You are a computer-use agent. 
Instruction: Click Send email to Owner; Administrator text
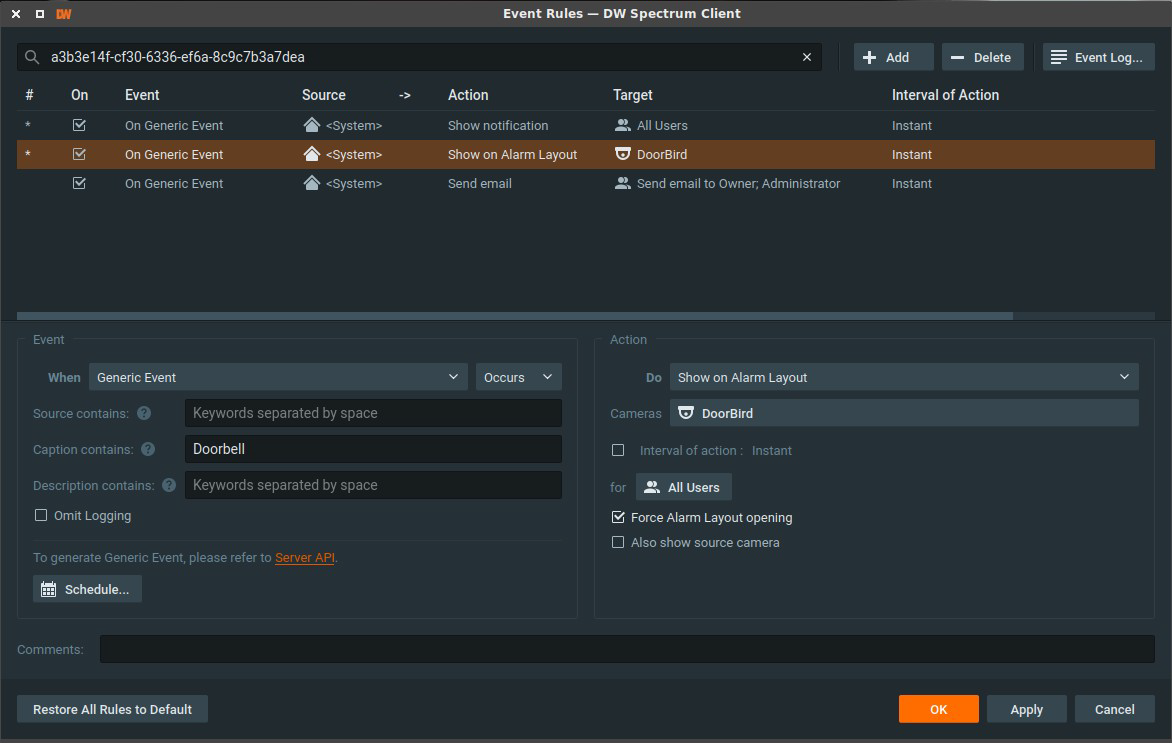coord(738,183)
